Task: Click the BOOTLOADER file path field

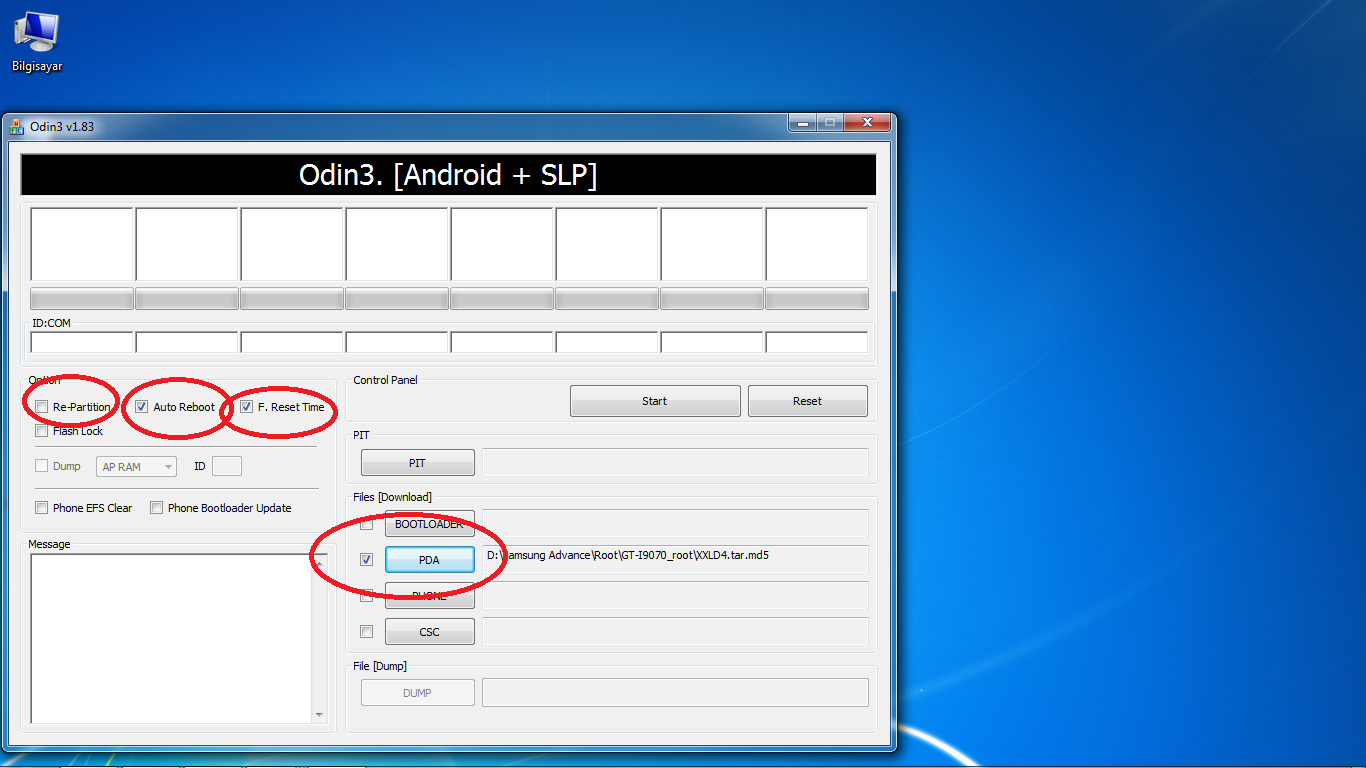Action: tap(675, 523)
